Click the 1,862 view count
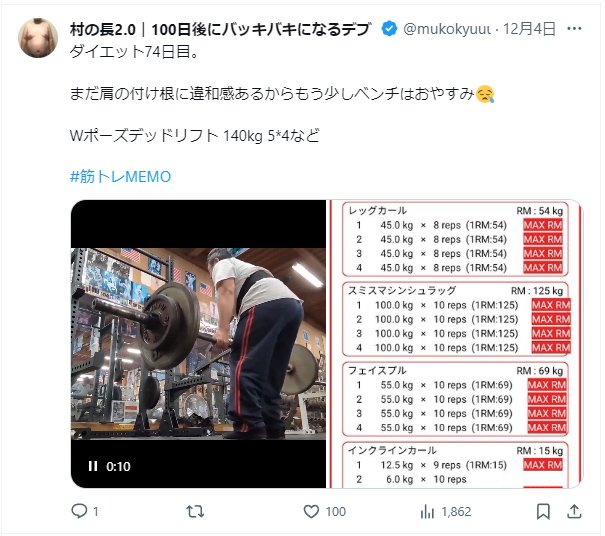 point(456,512)
